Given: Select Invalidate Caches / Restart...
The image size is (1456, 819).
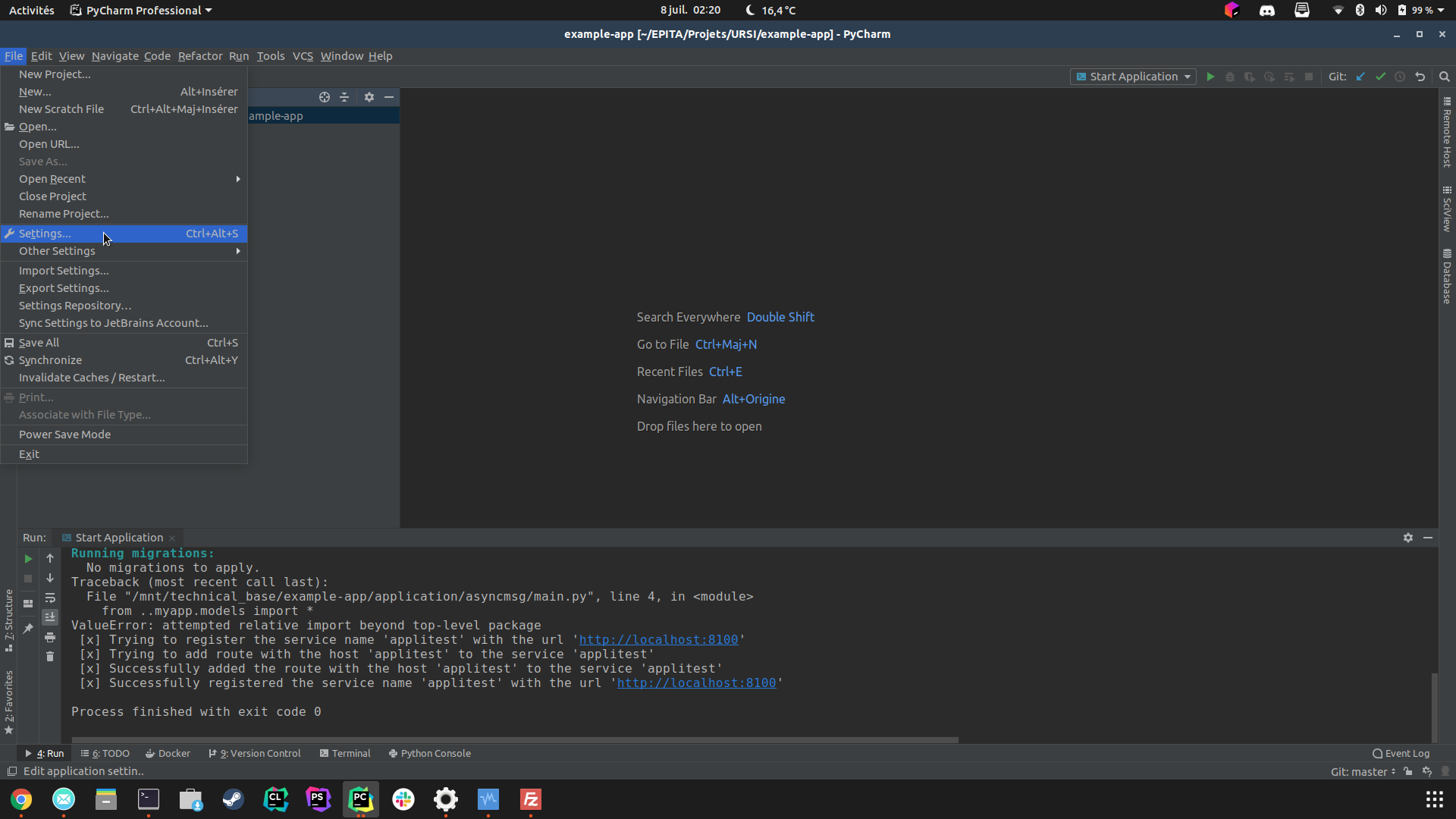Looking at the screenshot, I should (124, 378).
